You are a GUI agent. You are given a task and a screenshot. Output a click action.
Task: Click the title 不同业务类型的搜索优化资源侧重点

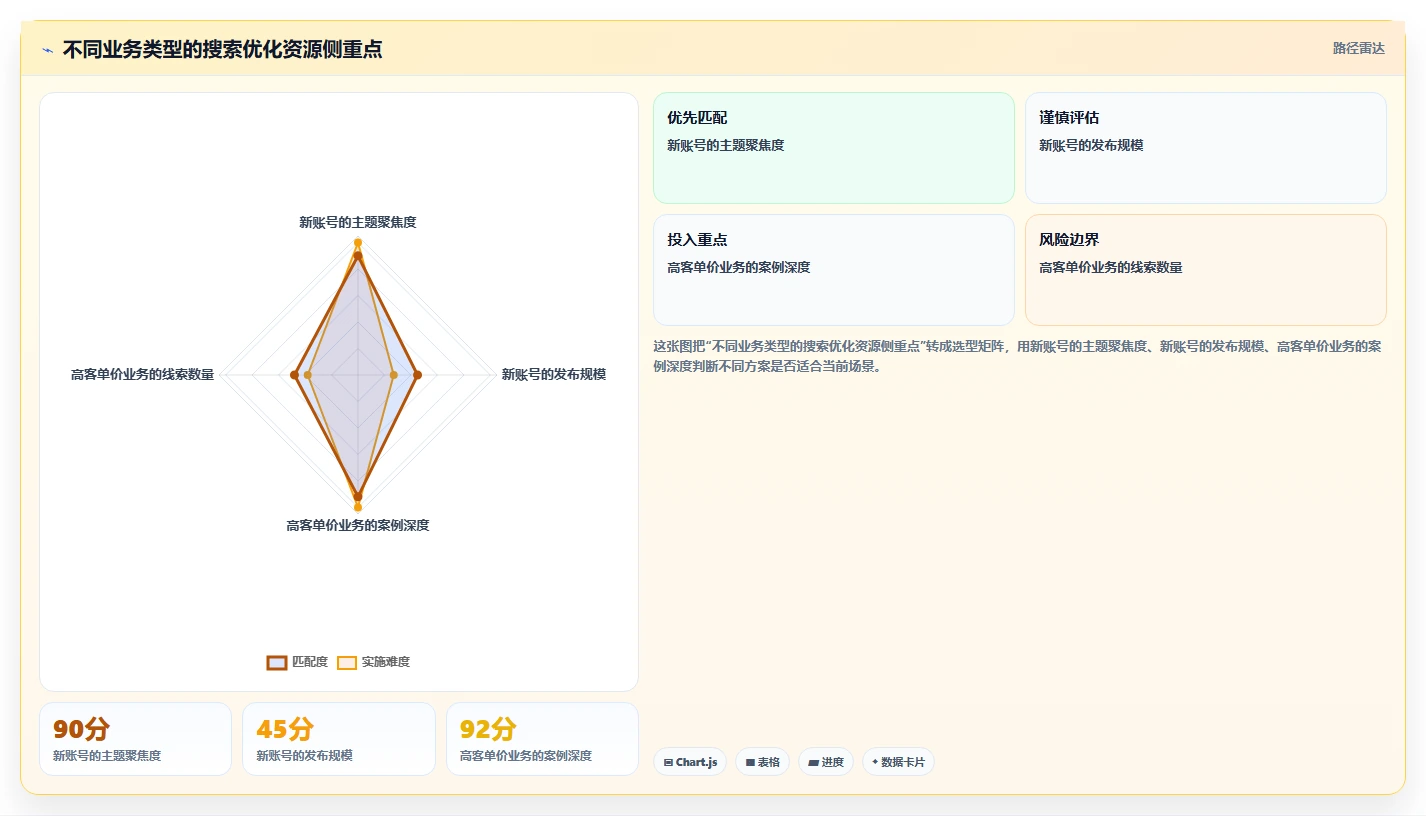[x=222, y=49]
